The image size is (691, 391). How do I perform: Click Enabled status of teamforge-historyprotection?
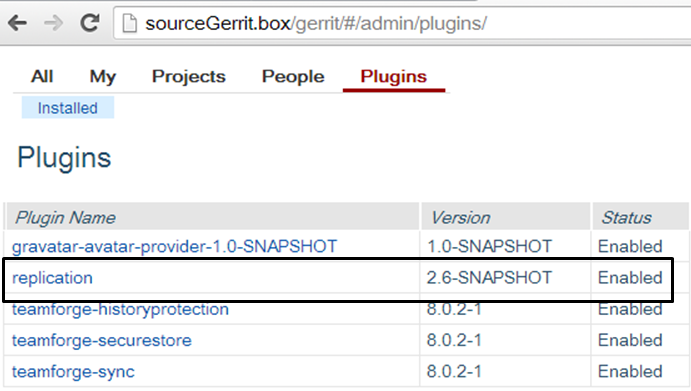630,309
